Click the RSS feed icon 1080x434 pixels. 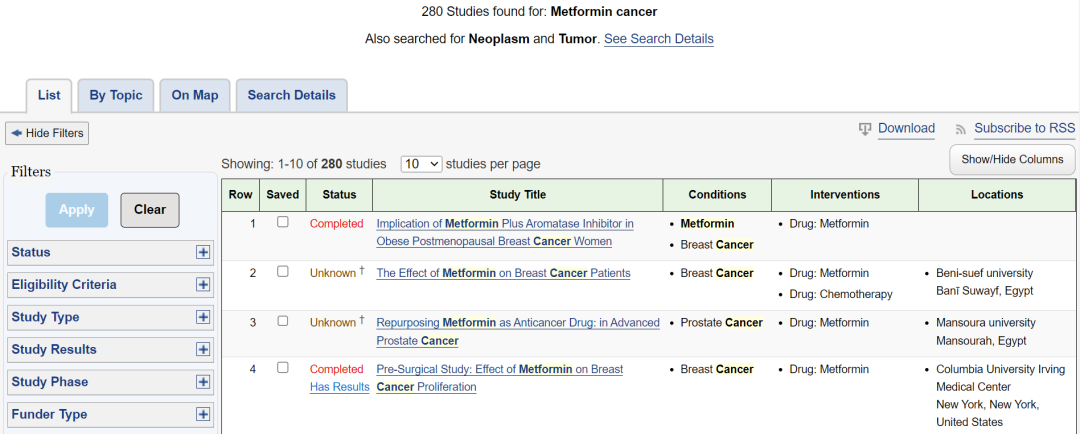coord(961,129)
